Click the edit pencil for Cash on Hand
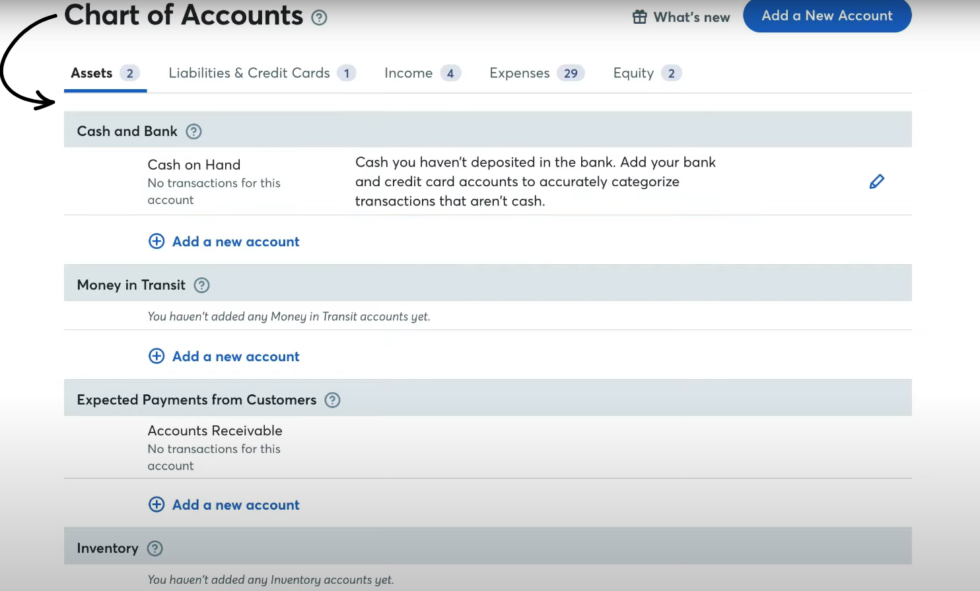 pyautogui.click(x=877, y=181)
